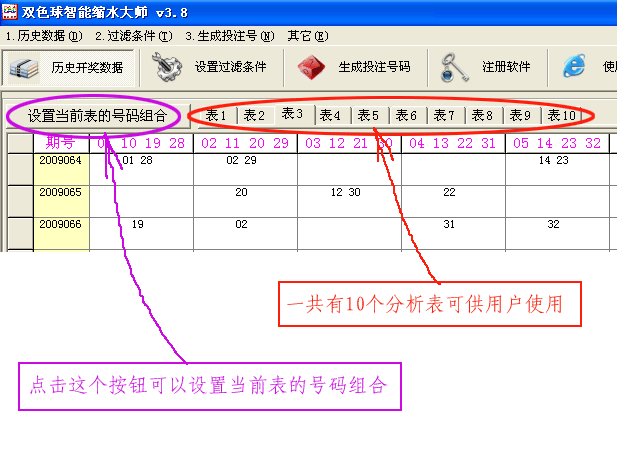Select the 表3 tab
The image size is (617, 460).
292,114
